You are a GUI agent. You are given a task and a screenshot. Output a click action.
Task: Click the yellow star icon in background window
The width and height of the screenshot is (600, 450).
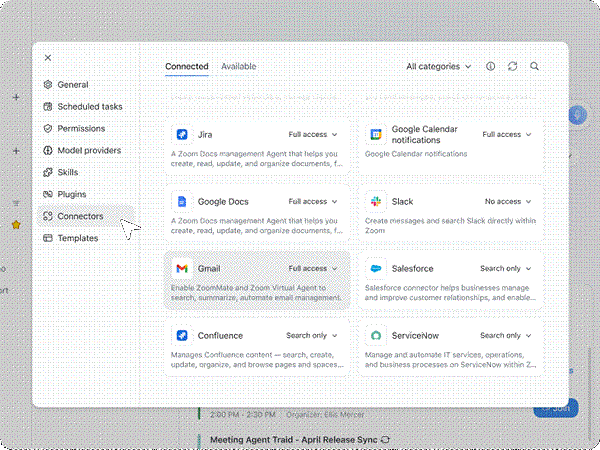pyautogui.click(x=16, y=225)
